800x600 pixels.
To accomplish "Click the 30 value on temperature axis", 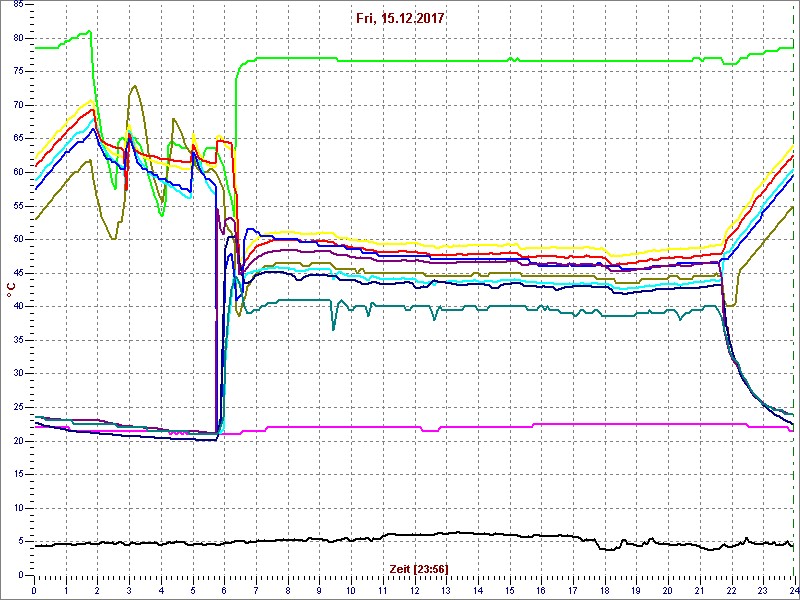I will pyautogui.click(x=18, y=374).
